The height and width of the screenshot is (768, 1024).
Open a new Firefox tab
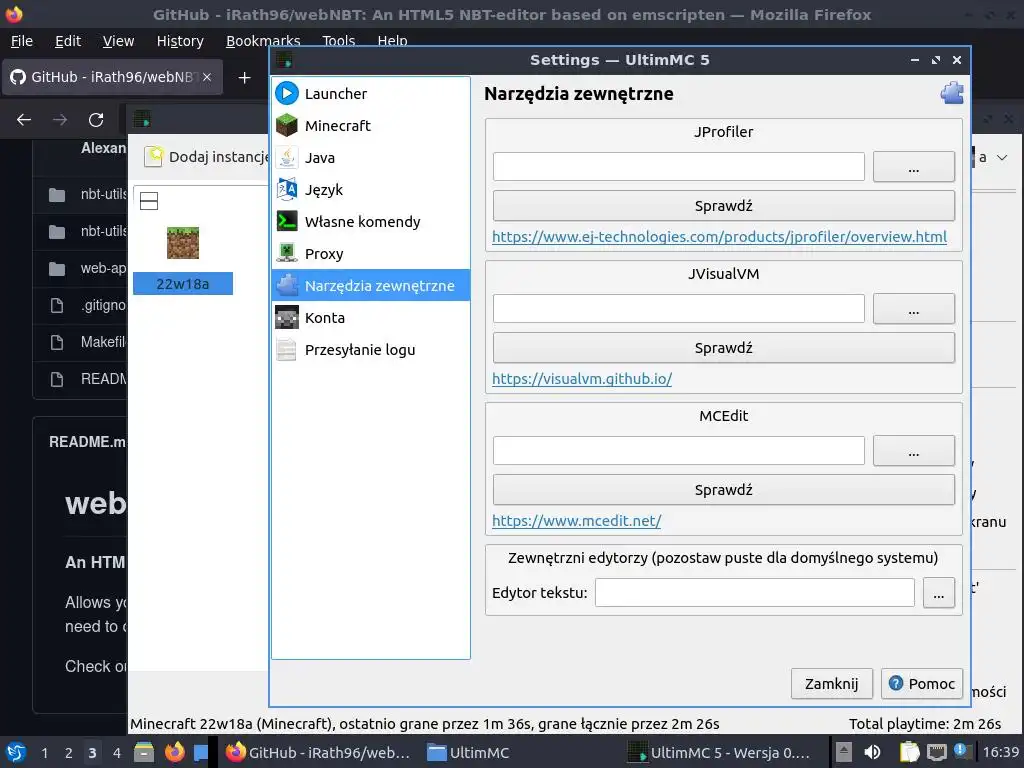[x=244, y=78]
